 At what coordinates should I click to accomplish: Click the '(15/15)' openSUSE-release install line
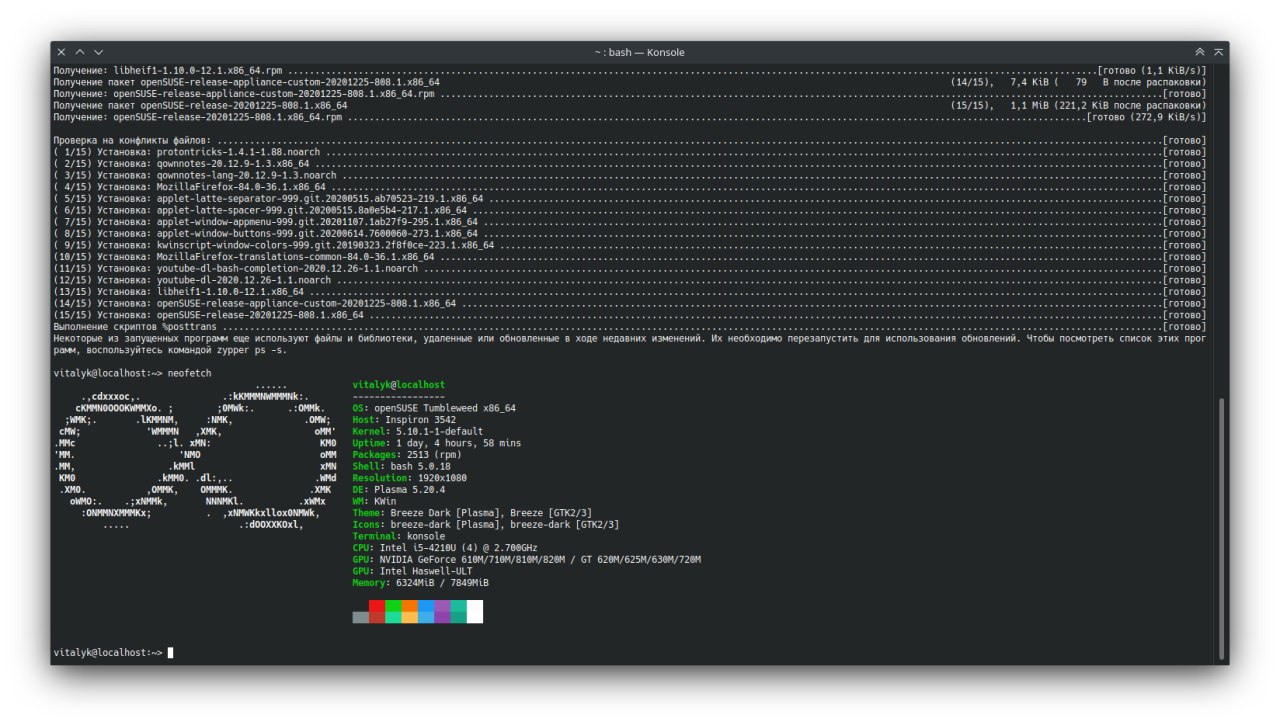(630, 315)
